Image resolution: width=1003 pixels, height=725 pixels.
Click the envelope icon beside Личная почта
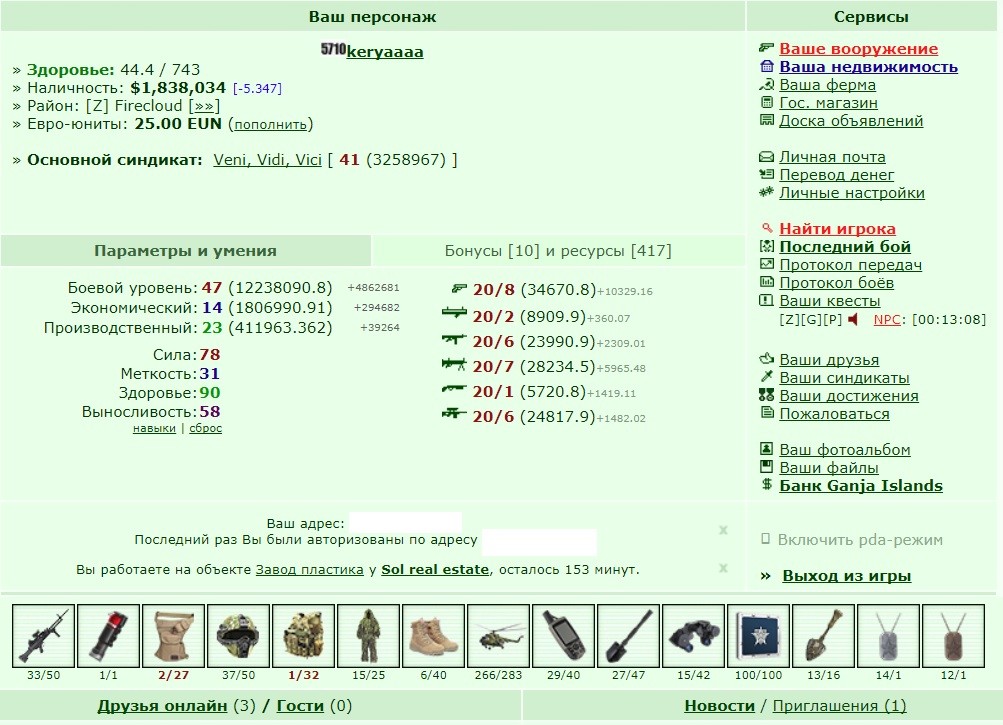coord(766,156)
